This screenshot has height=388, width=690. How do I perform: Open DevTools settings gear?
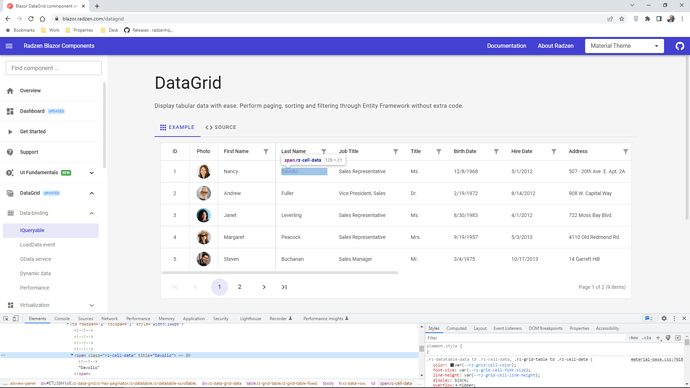pos(664,318)
